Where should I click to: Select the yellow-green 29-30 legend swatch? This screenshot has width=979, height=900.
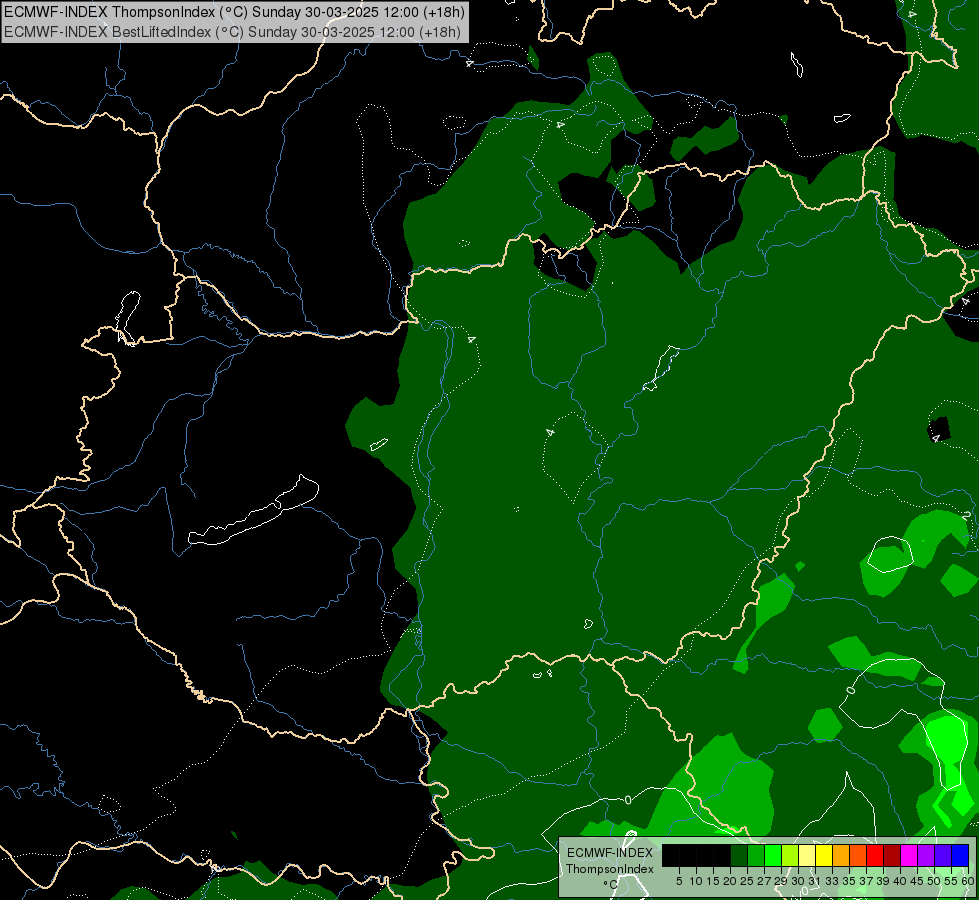790,855
